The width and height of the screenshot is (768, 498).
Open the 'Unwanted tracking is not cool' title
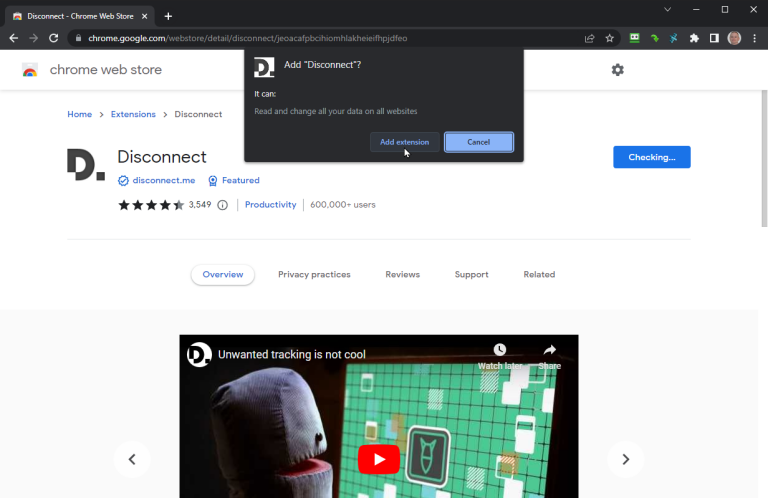tap(291, 355)
